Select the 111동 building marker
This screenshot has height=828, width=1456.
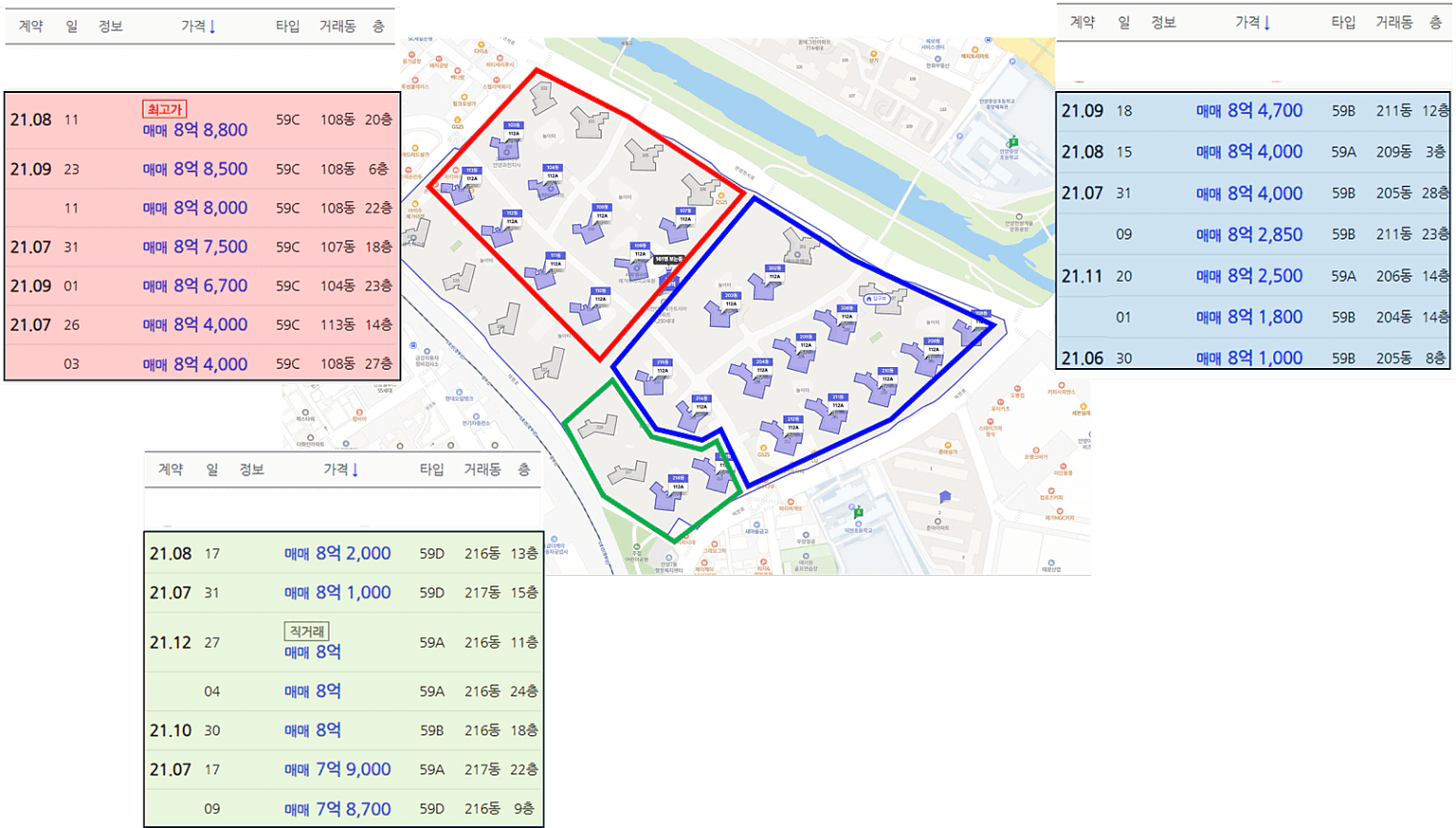coord(555,260)
